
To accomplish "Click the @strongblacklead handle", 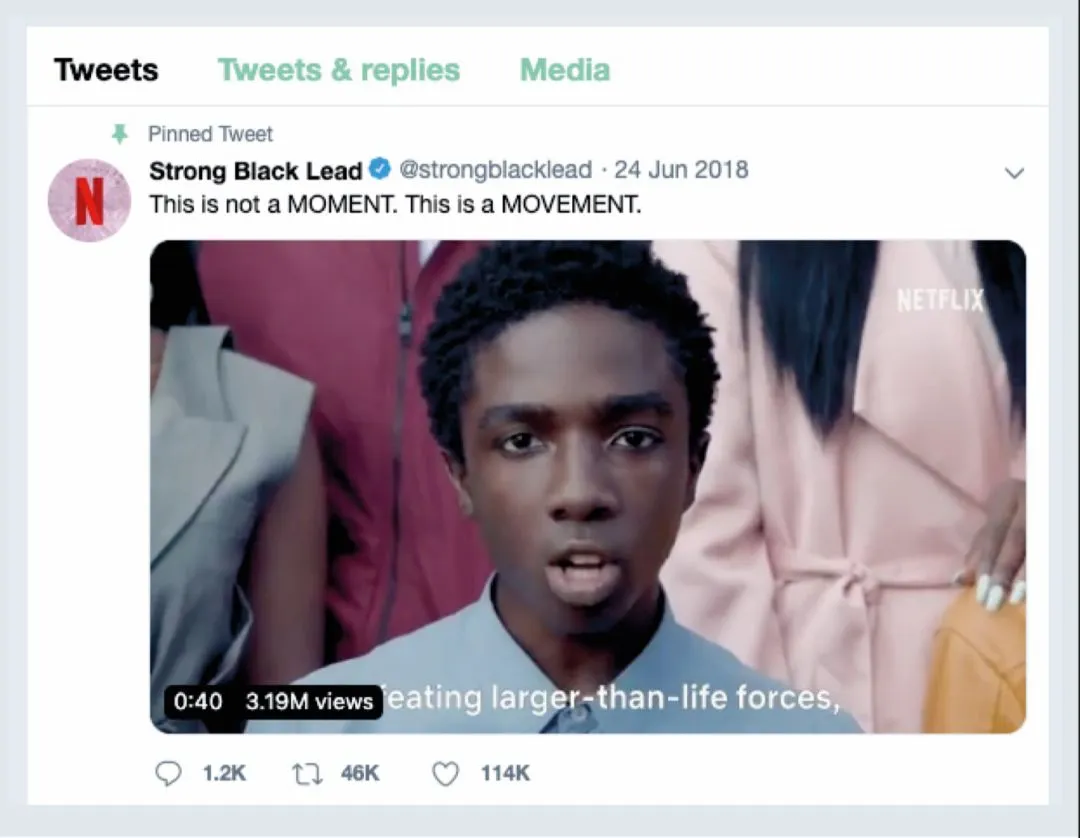I will click(x=496, y=169).
